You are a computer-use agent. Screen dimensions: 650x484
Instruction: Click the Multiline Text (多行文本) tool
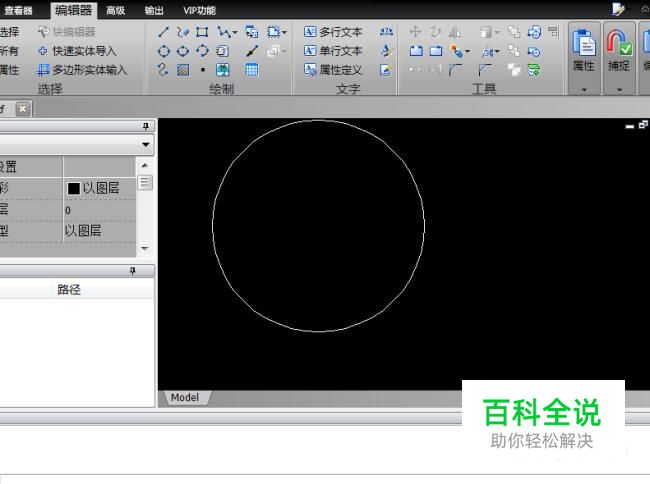pyautogui.click(x=333, y=32)
